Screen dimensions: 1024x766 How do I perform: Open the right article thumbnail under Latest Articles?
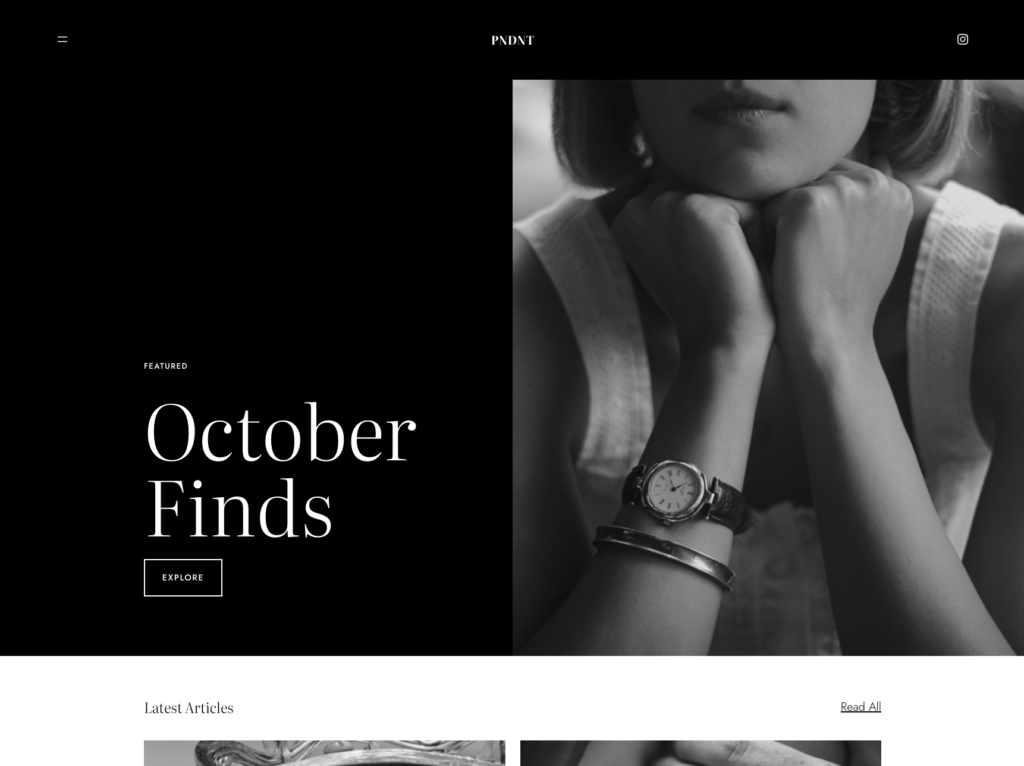[x=700, y=753]
